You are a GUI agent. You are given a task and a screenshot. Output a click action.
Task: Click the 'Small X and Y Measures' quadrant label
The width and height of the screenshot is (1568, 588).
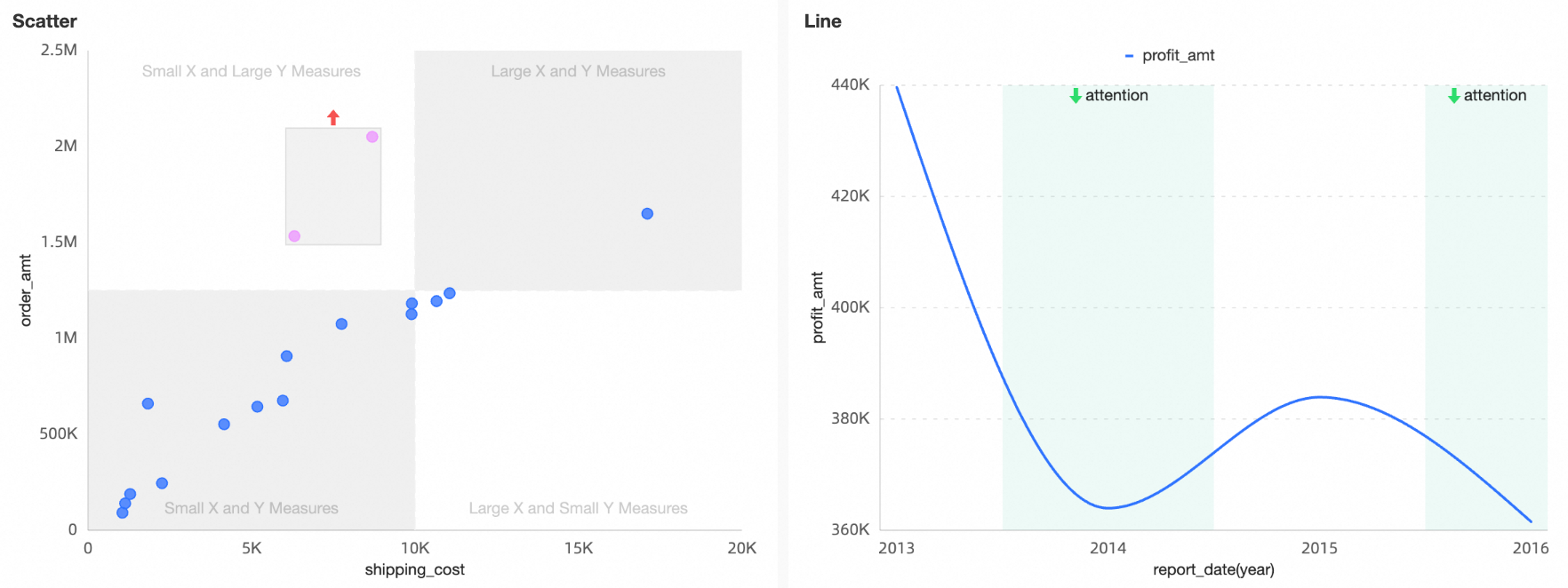click(252, 508)
